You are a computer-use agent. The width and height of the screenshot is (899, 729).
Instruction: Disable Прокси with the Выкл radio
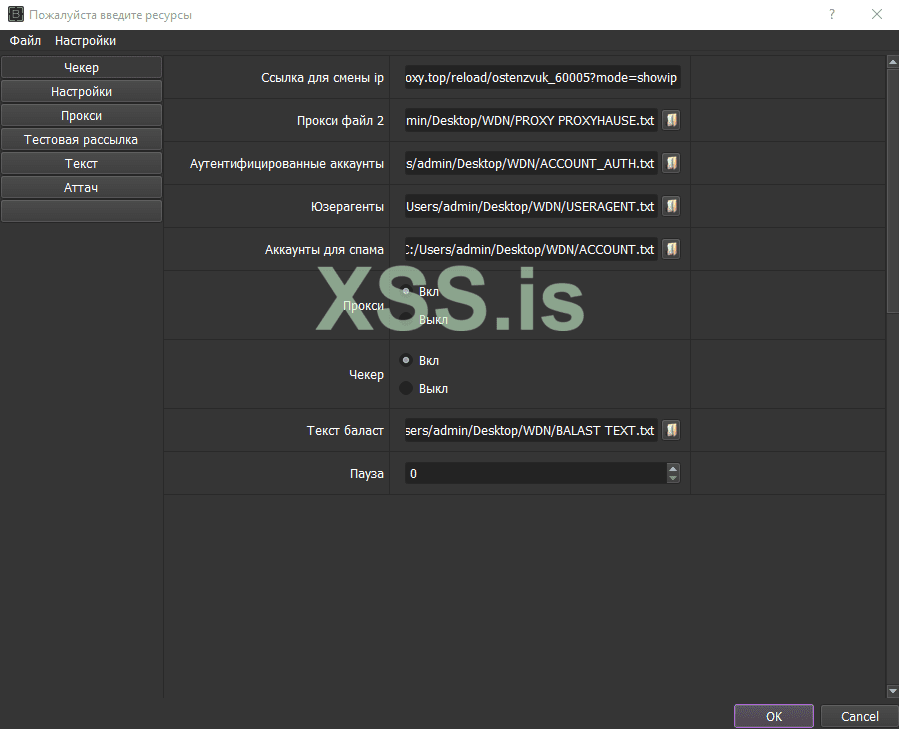(x=406, y=319)
